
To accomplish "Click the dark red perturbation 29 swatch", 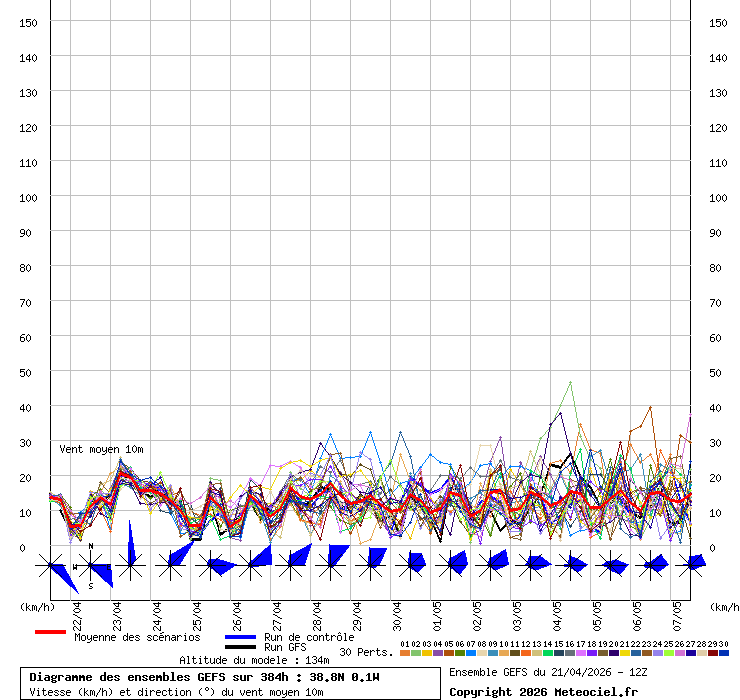I will (x=713, y=653).
